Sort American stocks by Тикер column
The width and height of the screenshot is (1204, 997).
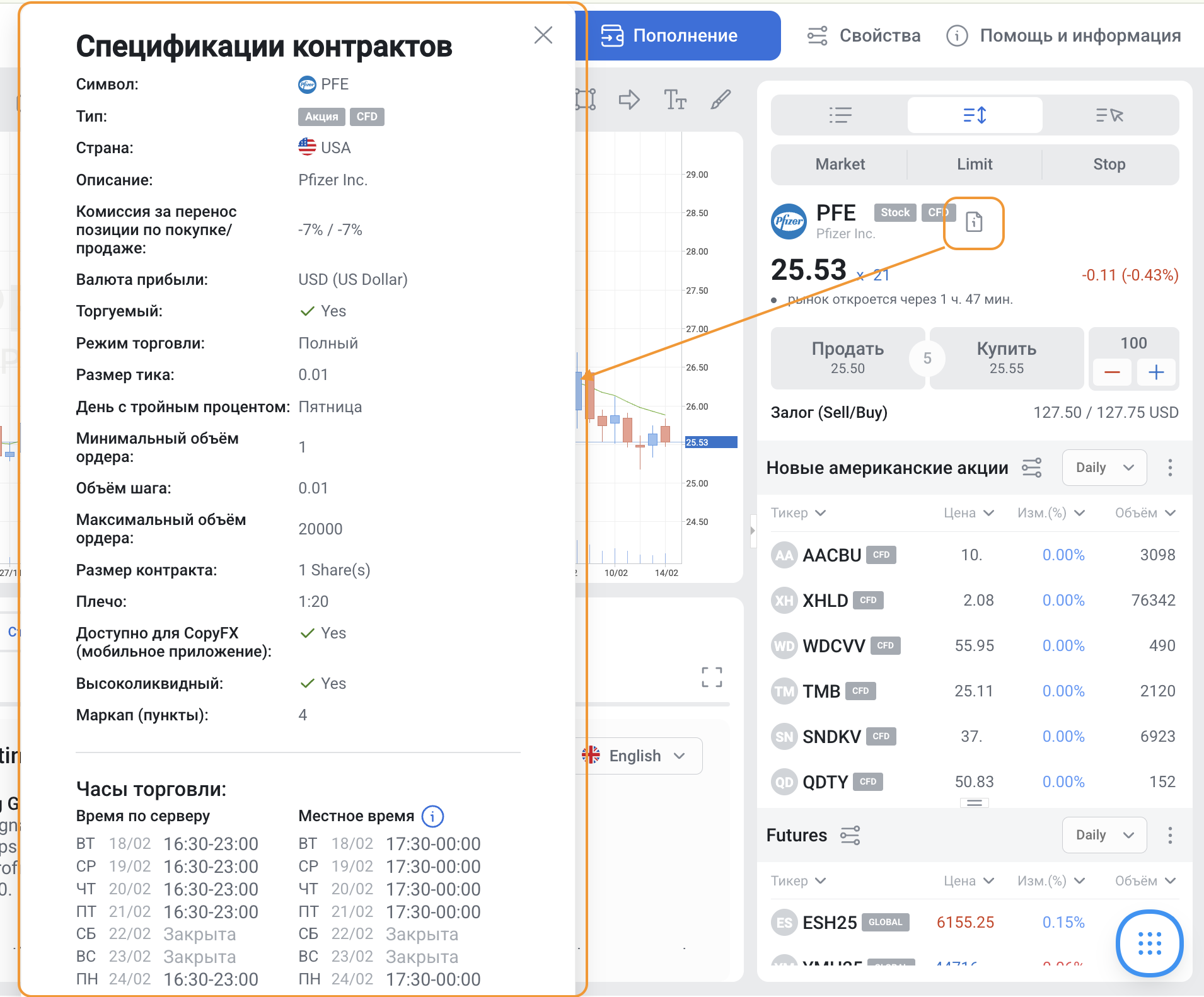tap(798, 513)
